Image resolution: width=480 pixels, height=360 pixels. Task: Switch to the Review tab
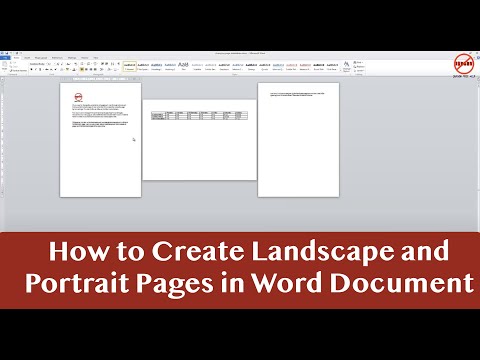click(85, 58)
